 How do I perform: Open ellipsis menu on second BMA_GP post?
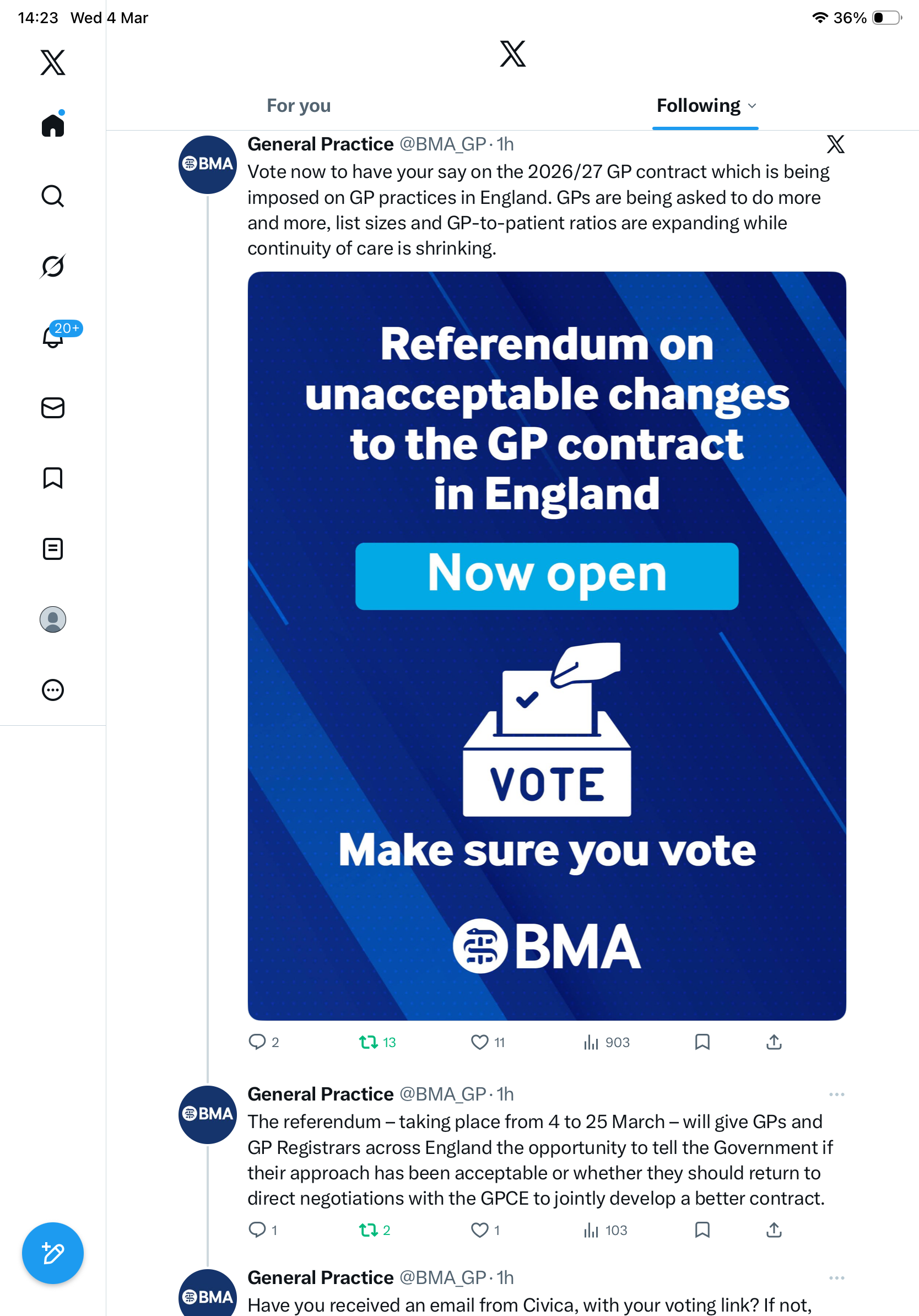tap(836, 1094)
